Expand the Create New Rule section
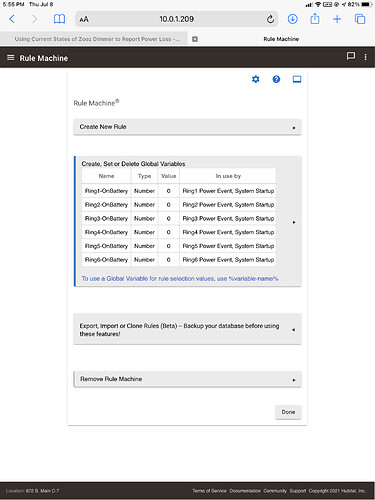Screen dimensions: 375x500 click(x=187, y=127)
